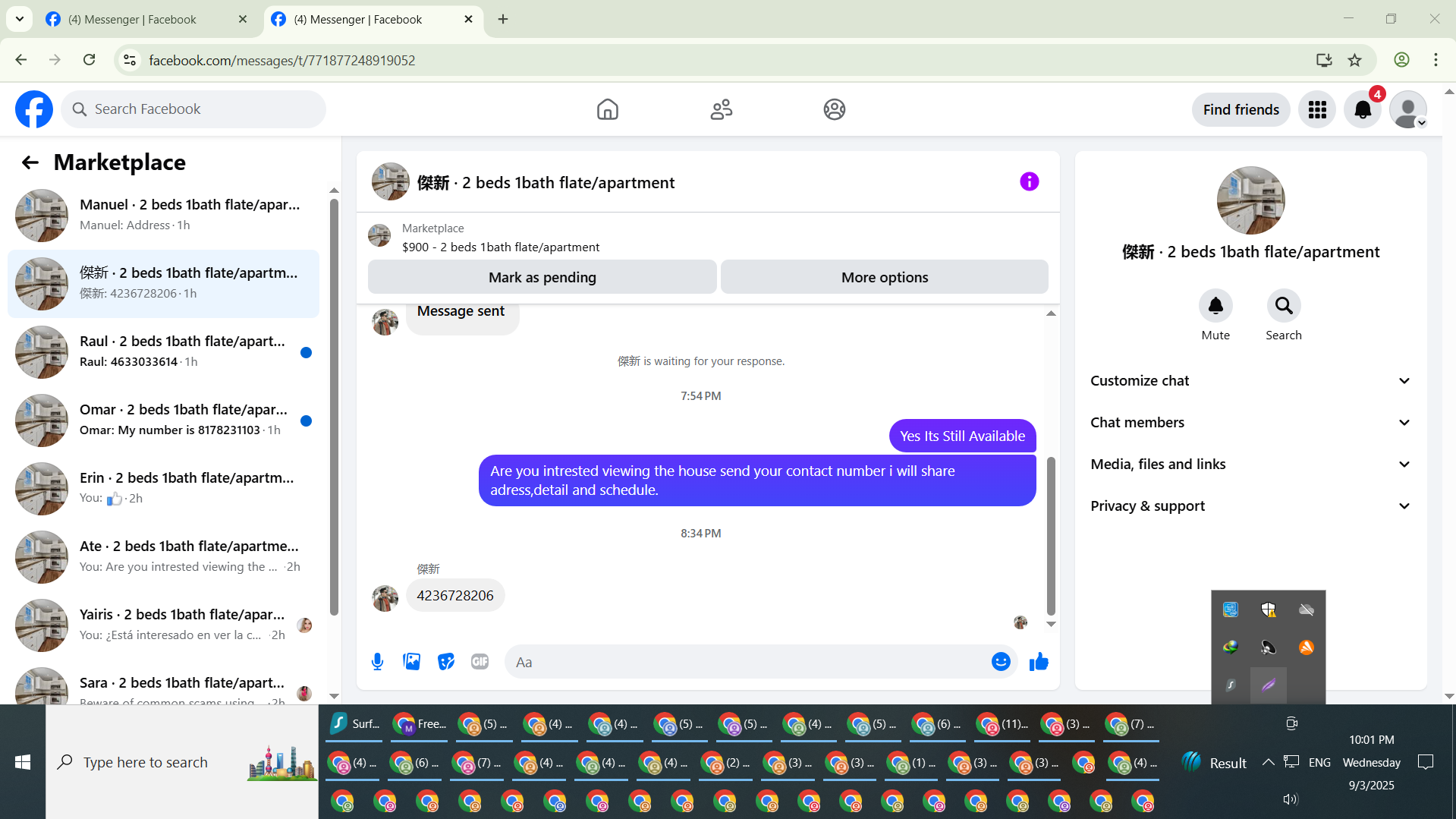This screenshot has height=819, width=1456.
Task: Click the More options button
Action: point(885,277)
